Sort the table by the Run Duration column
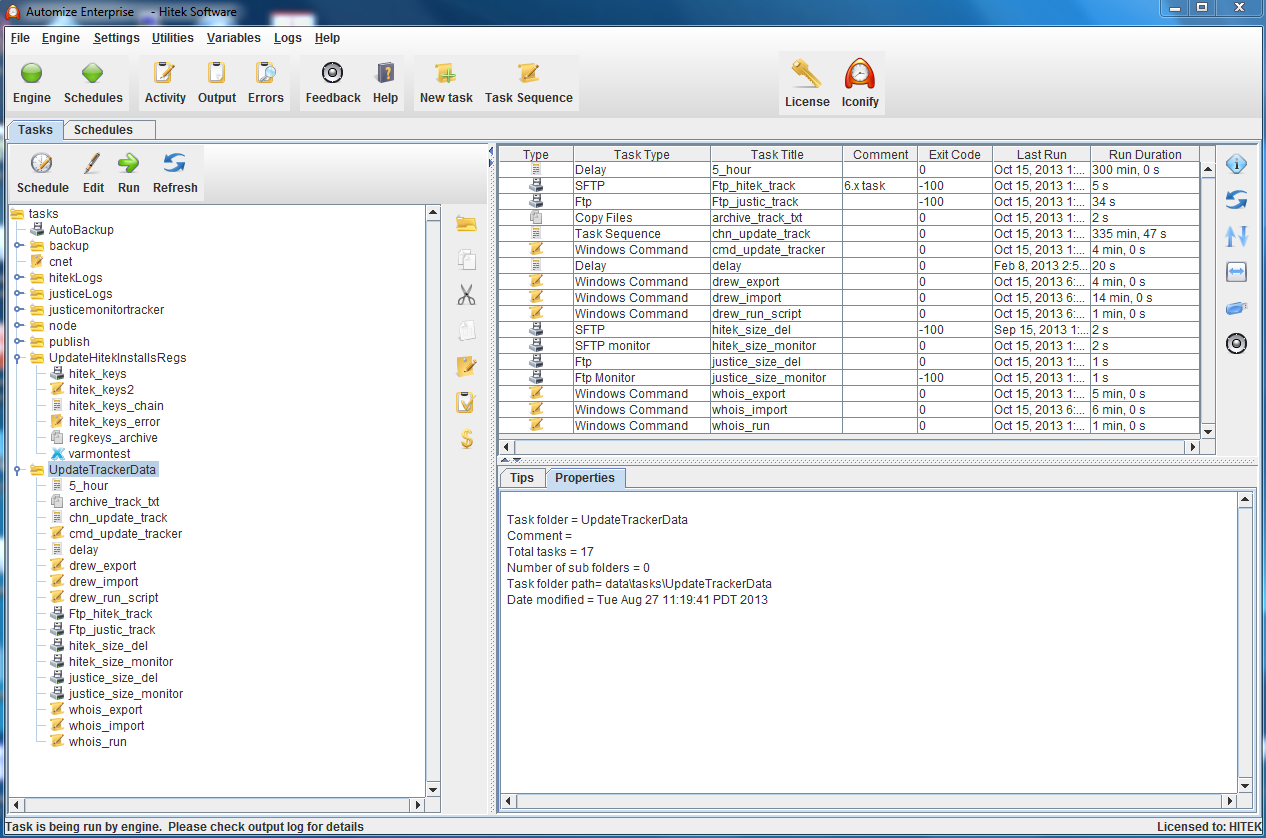The width and height of the screenshot is (1266, 838). pyautogui.click(x=1144, y=154)
